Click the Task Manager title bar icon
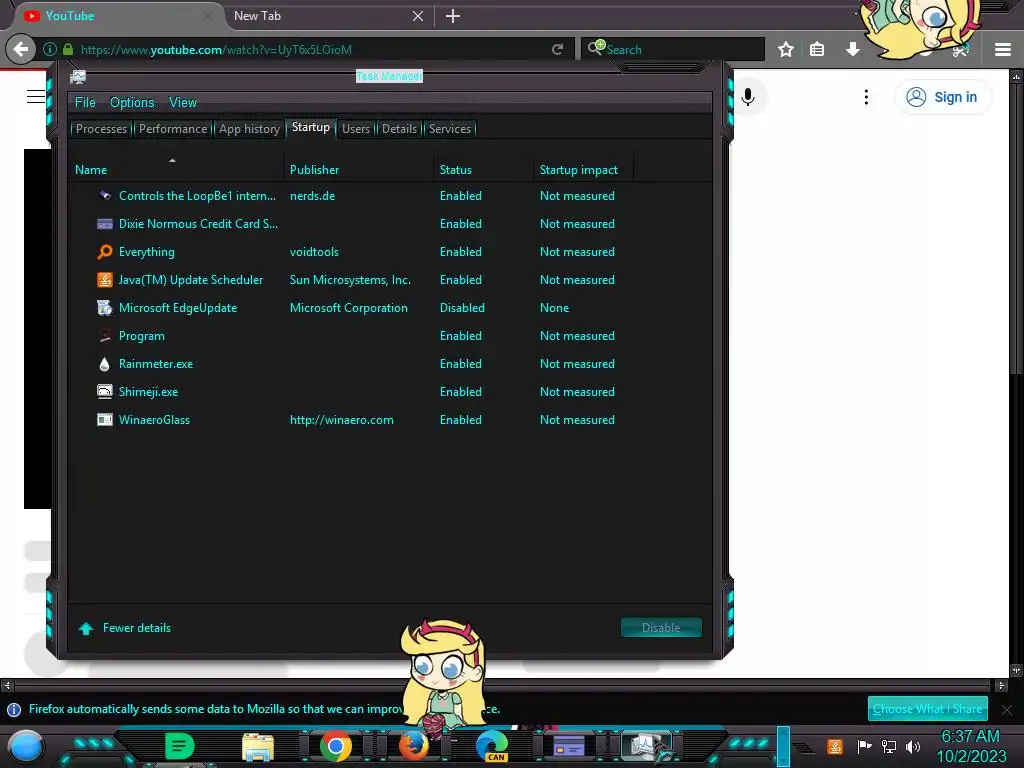Viewport: 1024px width, 768px height. [78, 77]
